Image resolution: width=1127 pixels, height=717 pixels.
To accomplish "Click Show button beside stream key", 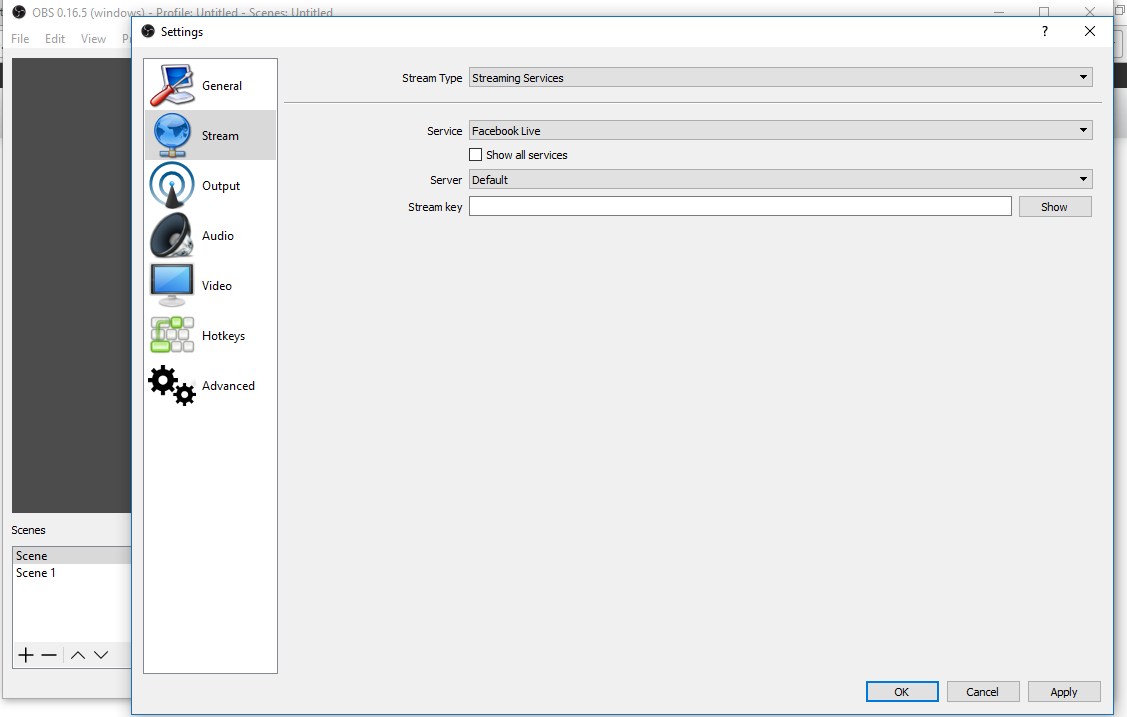I will (x=1054, y=207).
